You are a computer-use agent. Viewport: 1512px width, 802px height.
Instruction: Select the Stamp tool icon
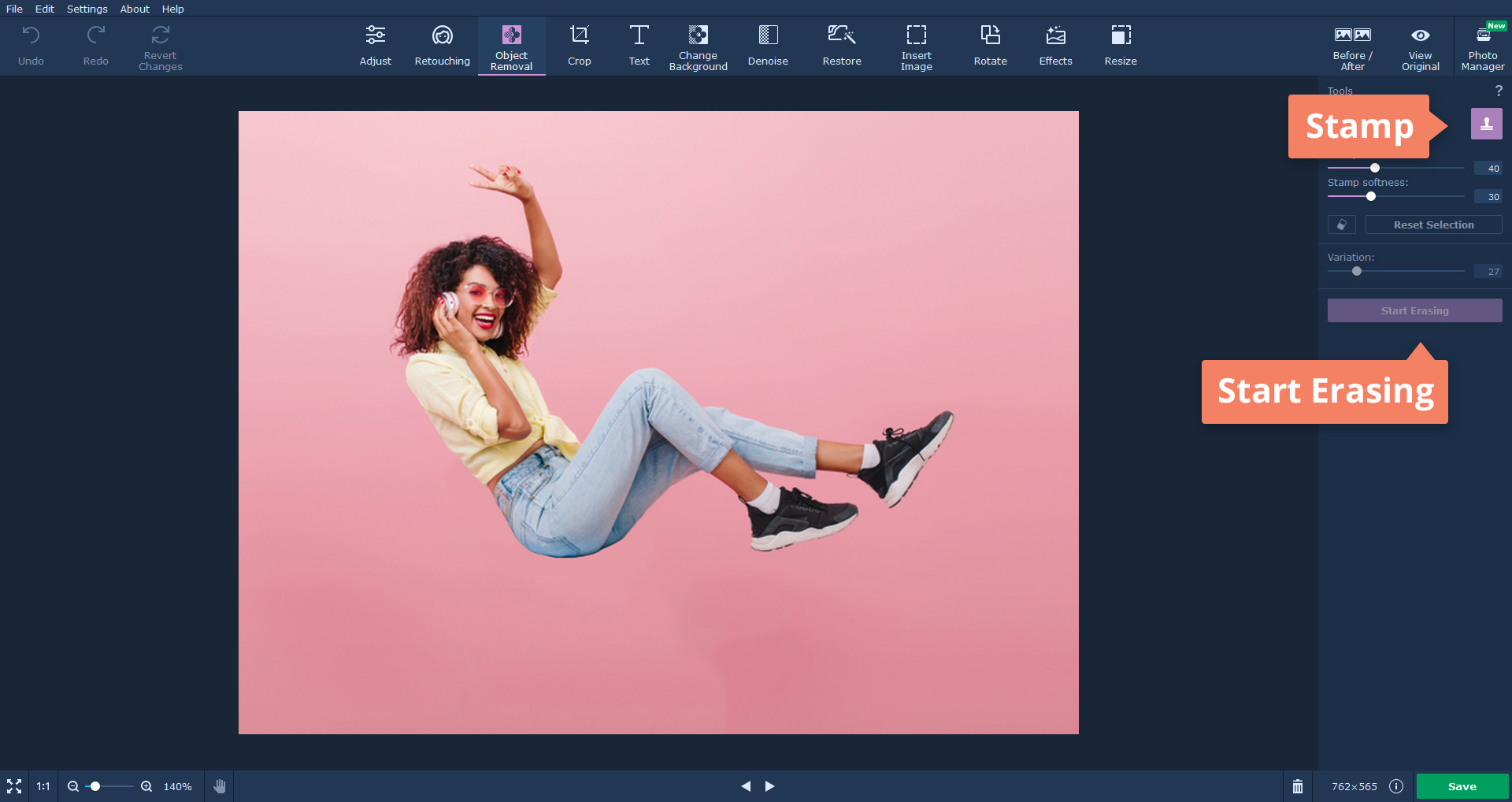coord(1486,124)
